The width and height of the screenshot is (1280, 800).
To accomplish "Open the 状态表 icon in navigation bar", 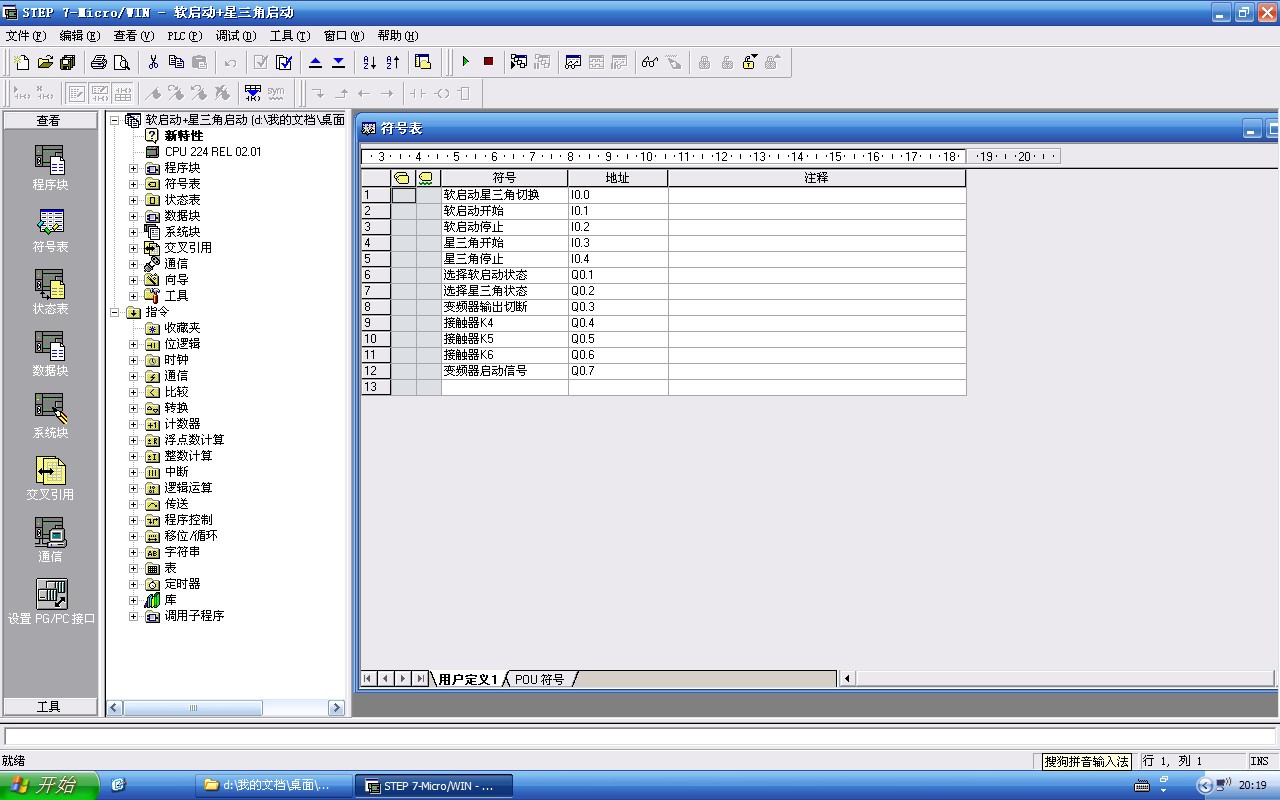I will (x=50, y=291).
